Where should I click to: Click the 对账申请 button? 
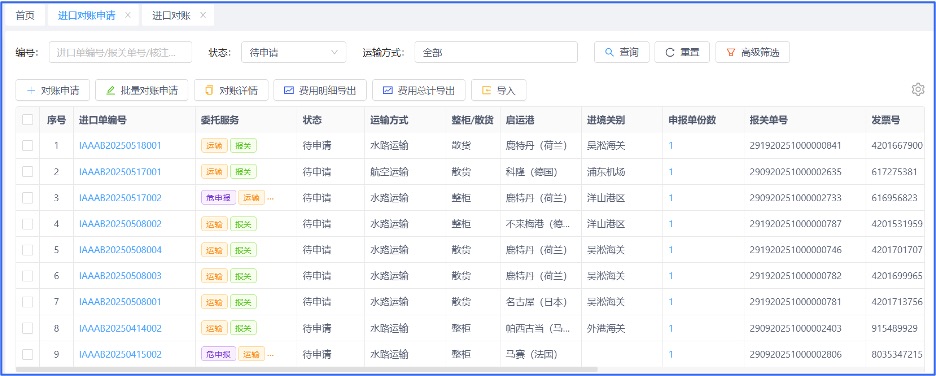coord(53,91)
